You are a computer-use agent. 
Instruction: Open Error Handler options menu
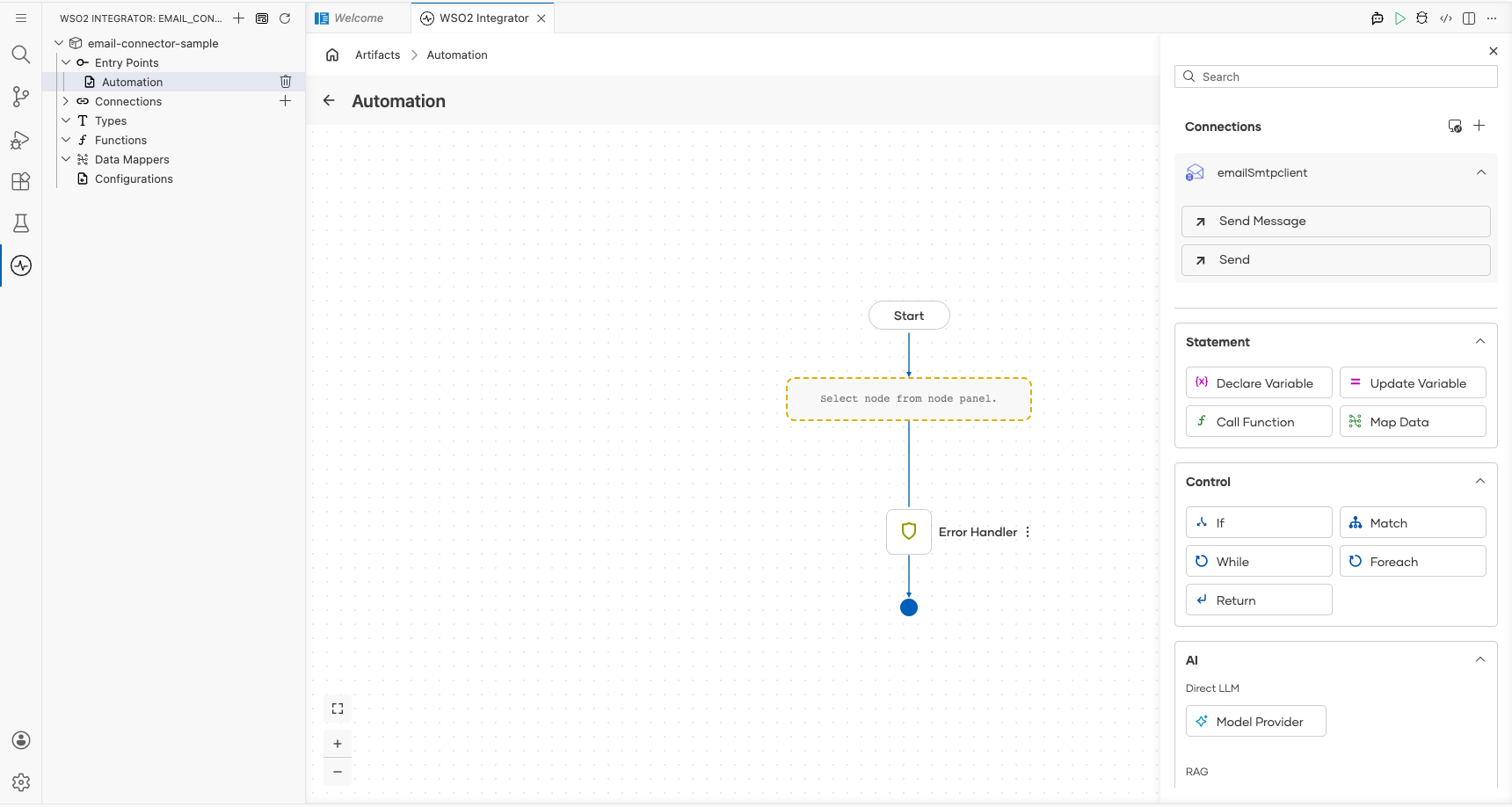coord(1028,532)
